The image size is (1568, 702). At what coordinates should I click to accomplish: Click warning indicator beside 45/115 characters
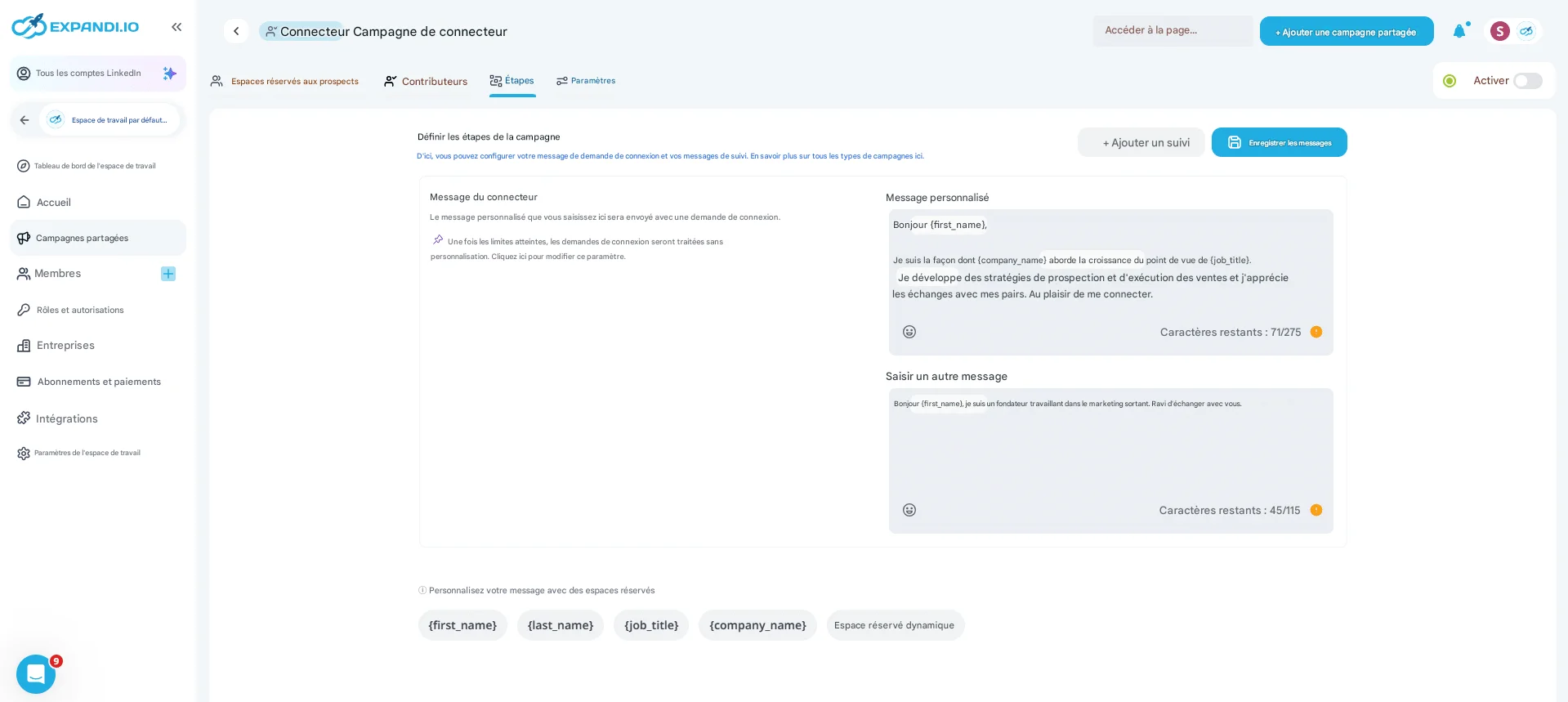(x=1316, y=510)
